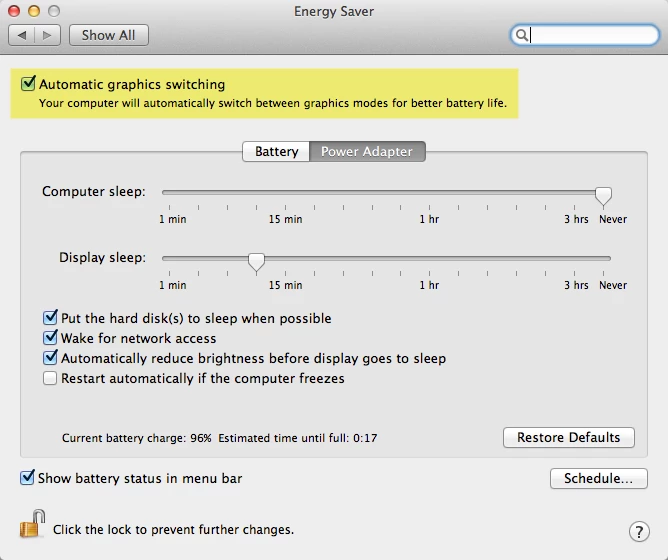Disable Wake for network access
This screenshot has height=560, width=668.
(50, 338)
